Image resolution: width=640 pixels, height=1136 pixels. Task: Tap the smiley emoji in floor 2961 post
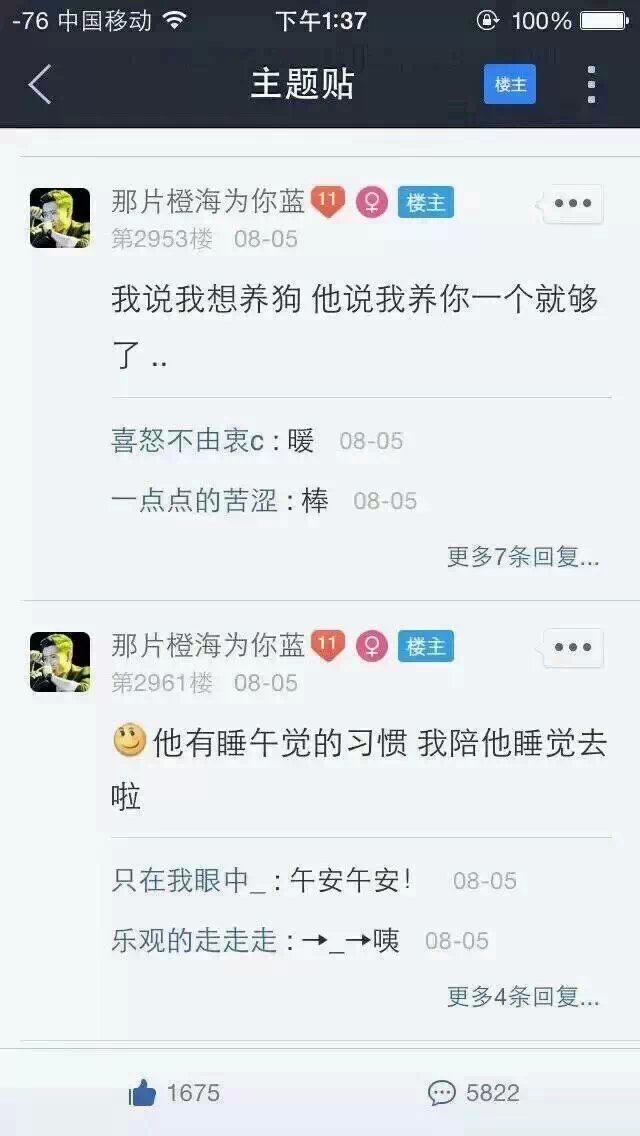(130, 742)
